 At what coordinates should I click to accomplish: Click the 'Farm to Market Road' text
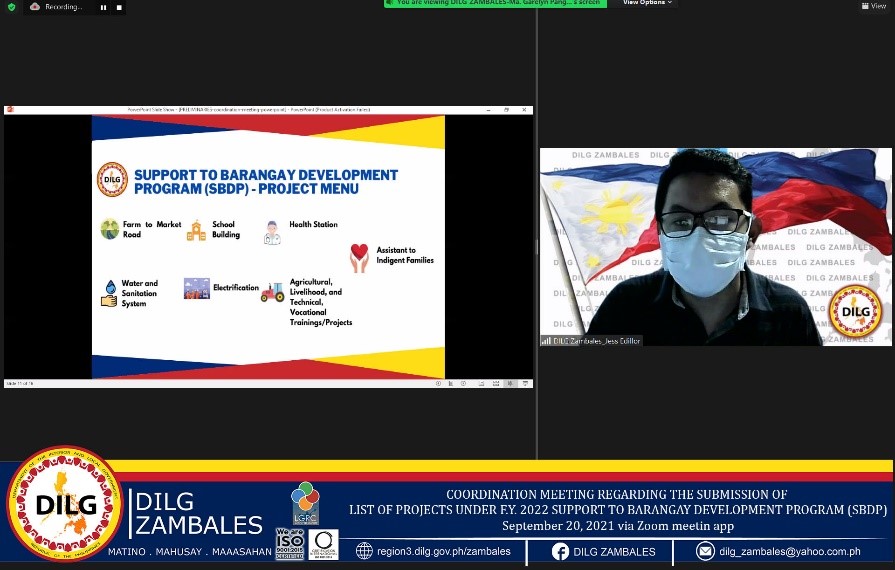click(x=152, y=229)
